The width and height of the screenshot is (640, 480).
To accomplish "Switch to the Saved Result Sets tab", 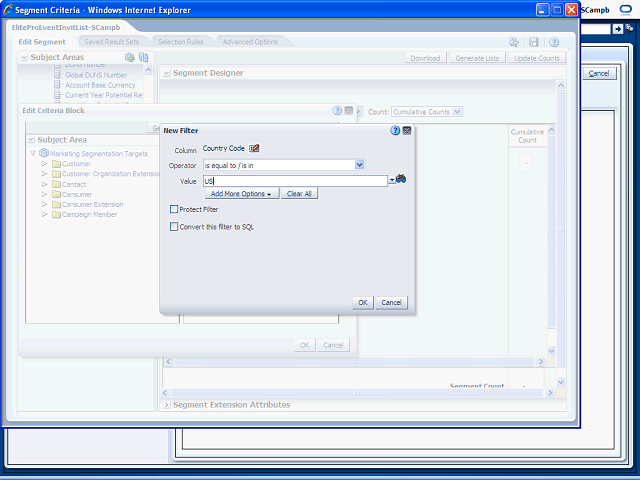I will click(111, 42).
